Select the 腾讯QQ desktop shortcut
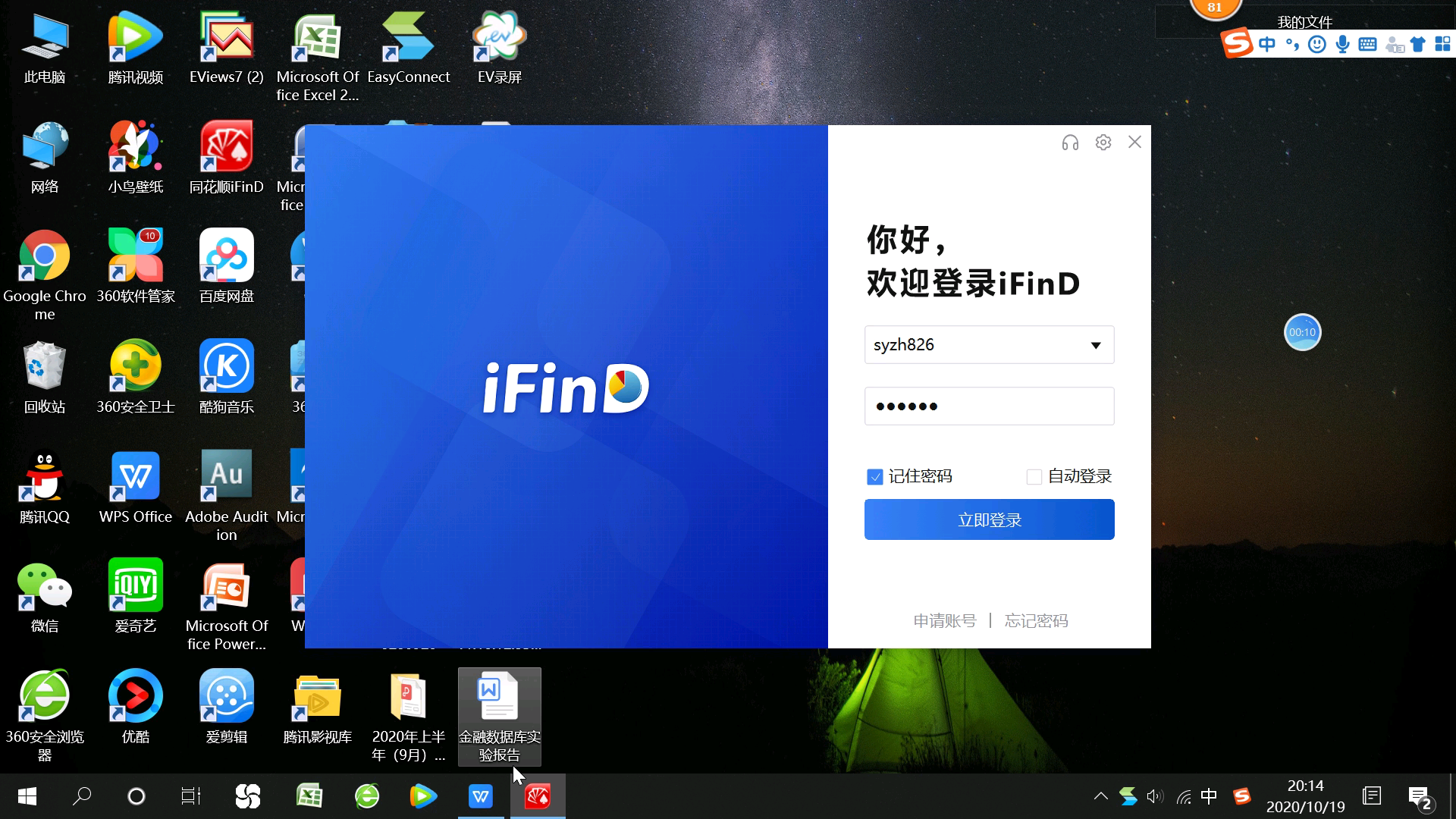 tap(45, 487)
